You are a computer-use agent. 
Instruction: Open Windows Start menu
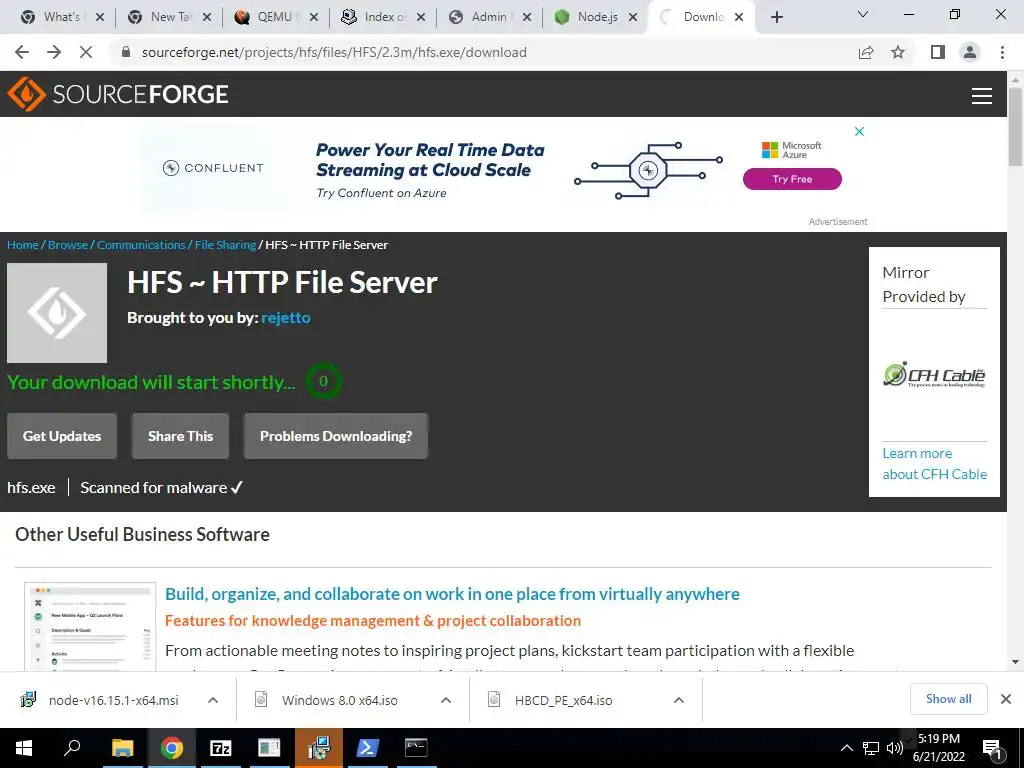coord(24,748)
